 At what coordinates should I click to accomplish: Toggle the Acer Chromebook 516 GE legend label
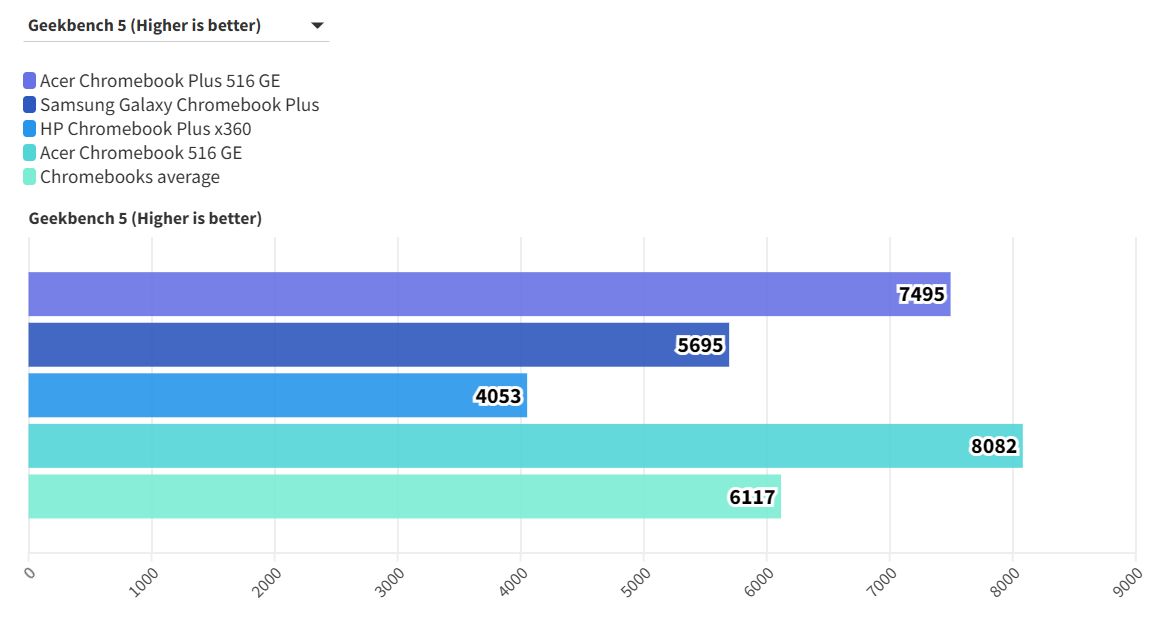tap(140, 153)
